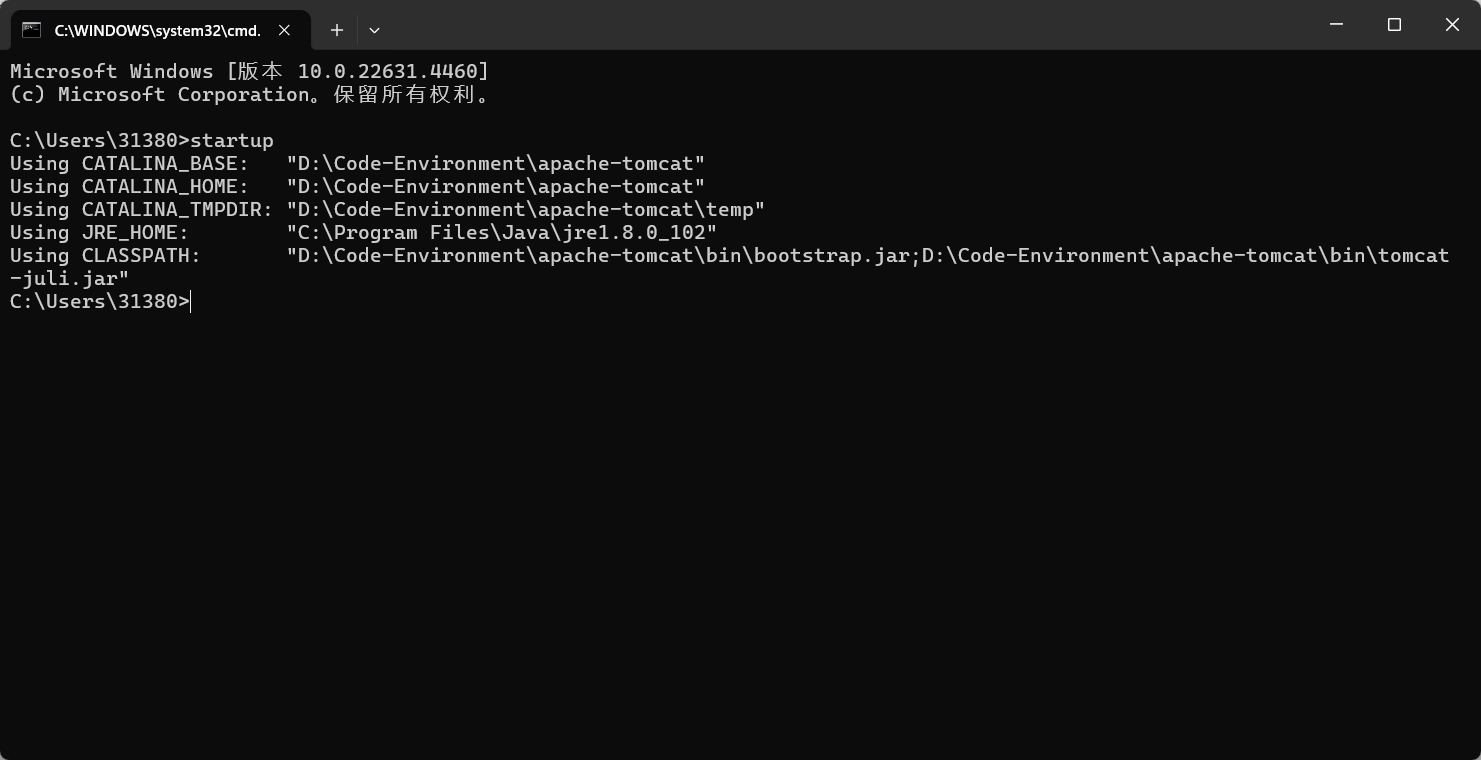
Task: Open a new terminal tab
Action: point(337,30)
